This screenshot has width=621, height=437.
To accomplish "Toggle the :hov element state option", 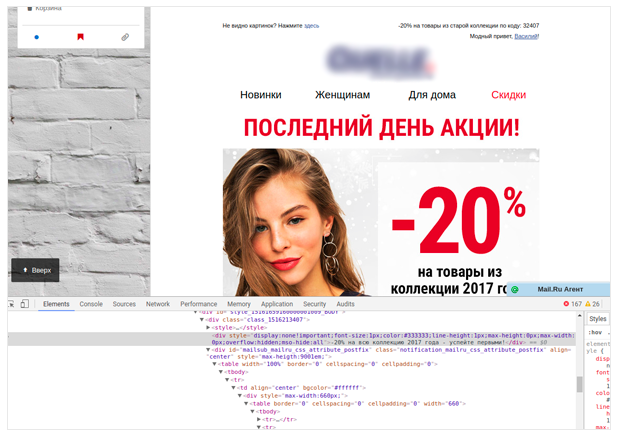I will point(595,332).
